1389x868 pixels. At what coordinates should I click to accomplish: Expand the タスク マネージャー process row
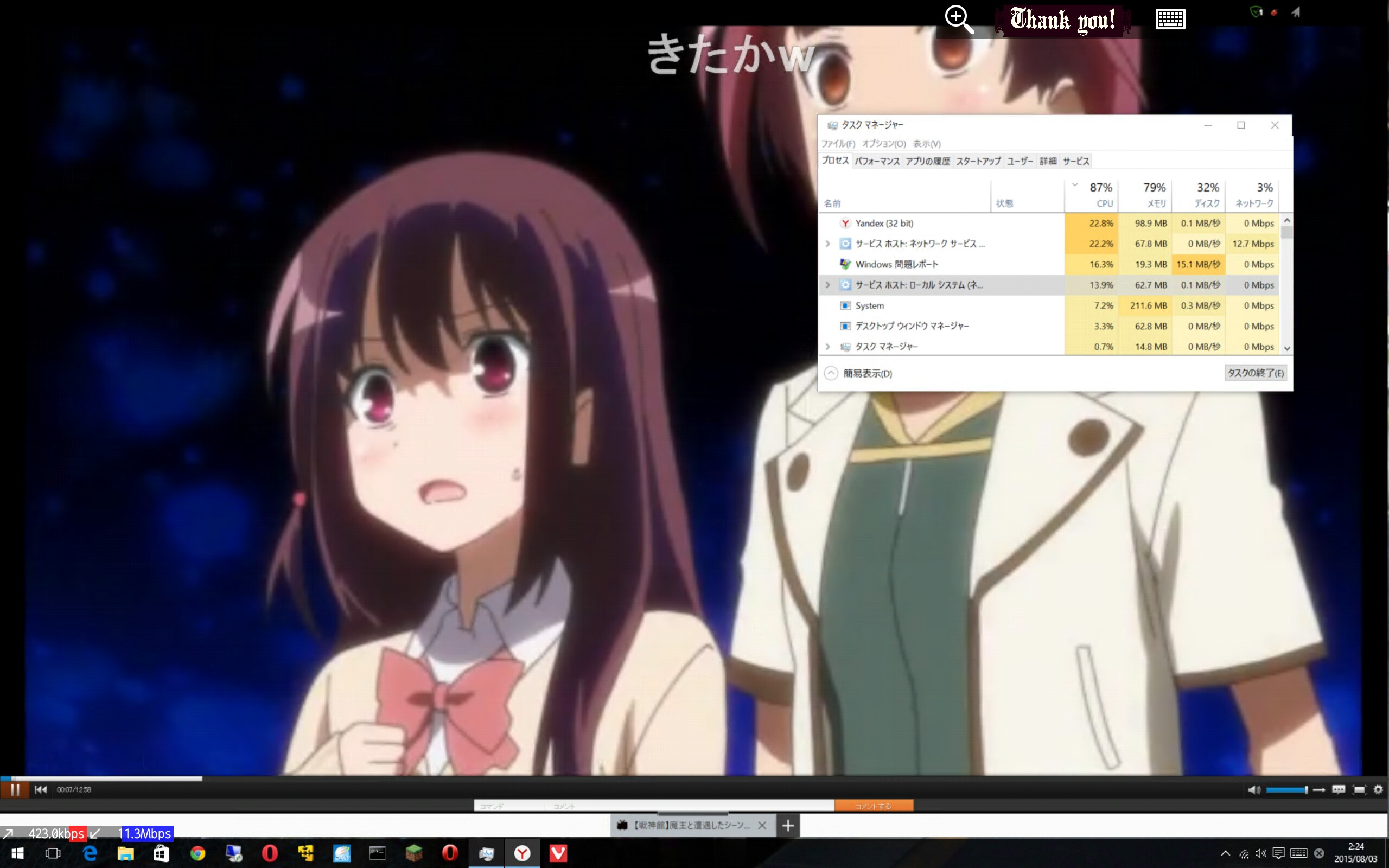pyautogui.click(x=827, y=347)
